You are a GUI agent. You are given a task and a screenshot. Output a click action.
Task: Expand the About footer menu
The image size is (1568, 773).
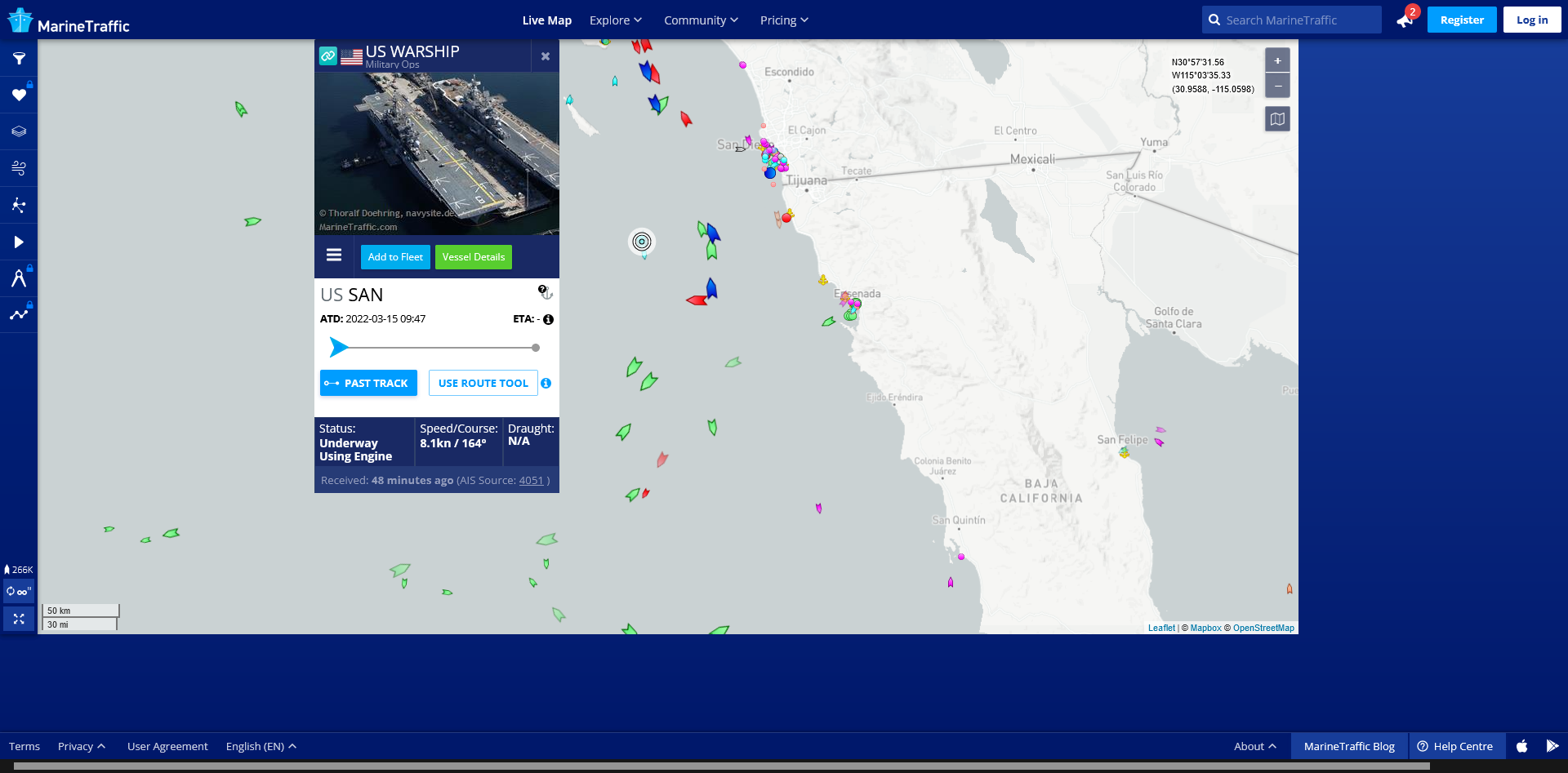(1255, 747)
